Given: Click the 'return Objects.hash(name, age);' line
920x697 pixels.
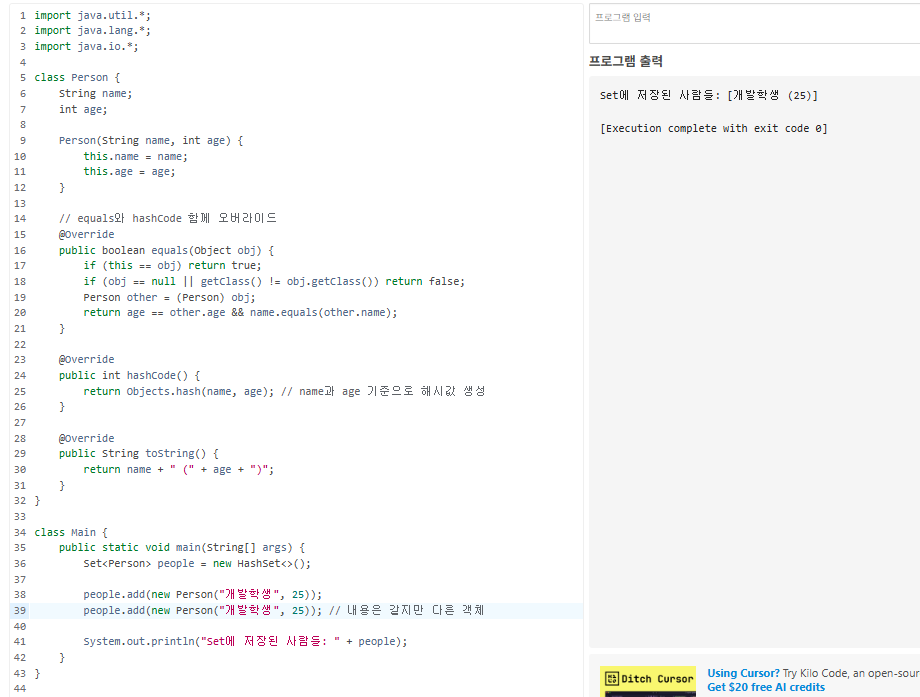Looking at the screenshot, I should point(178,391).
